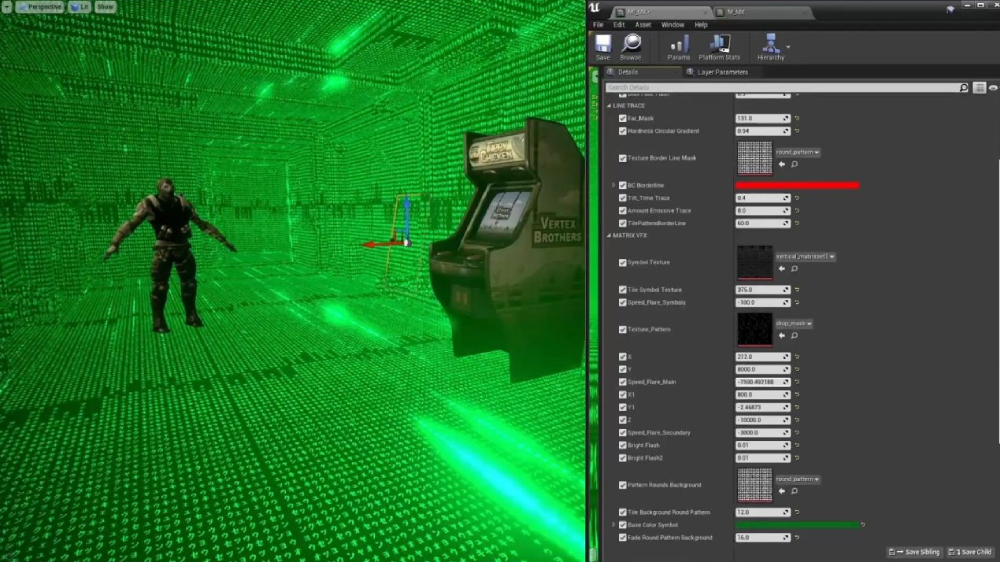This screenshot has width=1000, height=562.
Task: Reset Base Color Symbol to default
Action: pyautogui.click(x=863, y=525)
